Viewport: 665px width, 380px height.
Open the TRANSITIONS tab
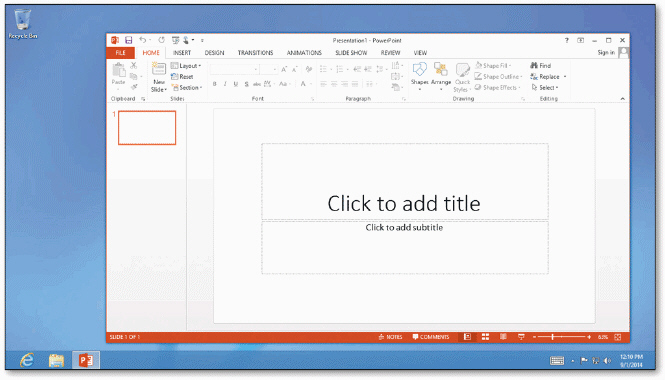(255, 53)
